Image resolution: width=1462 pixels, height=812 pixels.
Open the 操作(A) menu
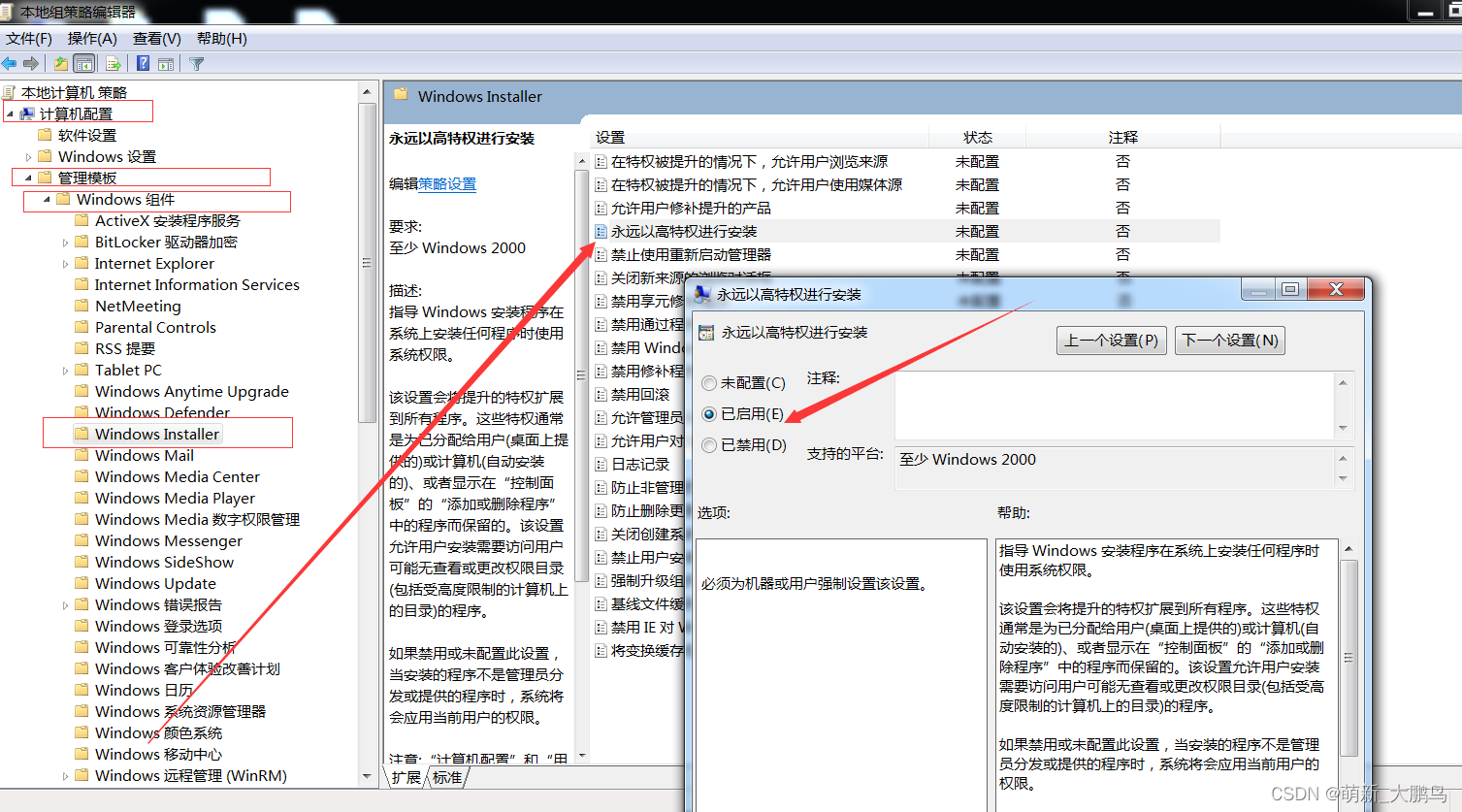[x=92, y=39]
